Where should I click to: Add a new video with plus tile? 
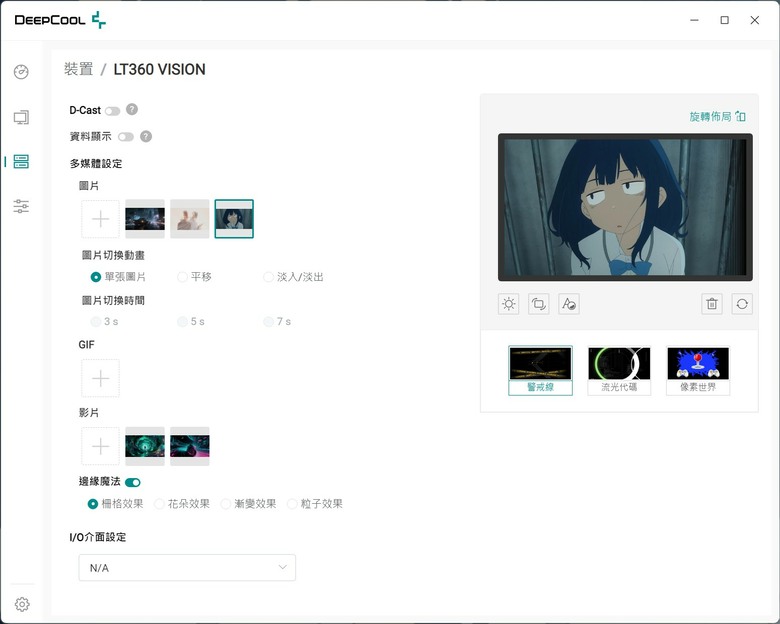tap(100, 446)
